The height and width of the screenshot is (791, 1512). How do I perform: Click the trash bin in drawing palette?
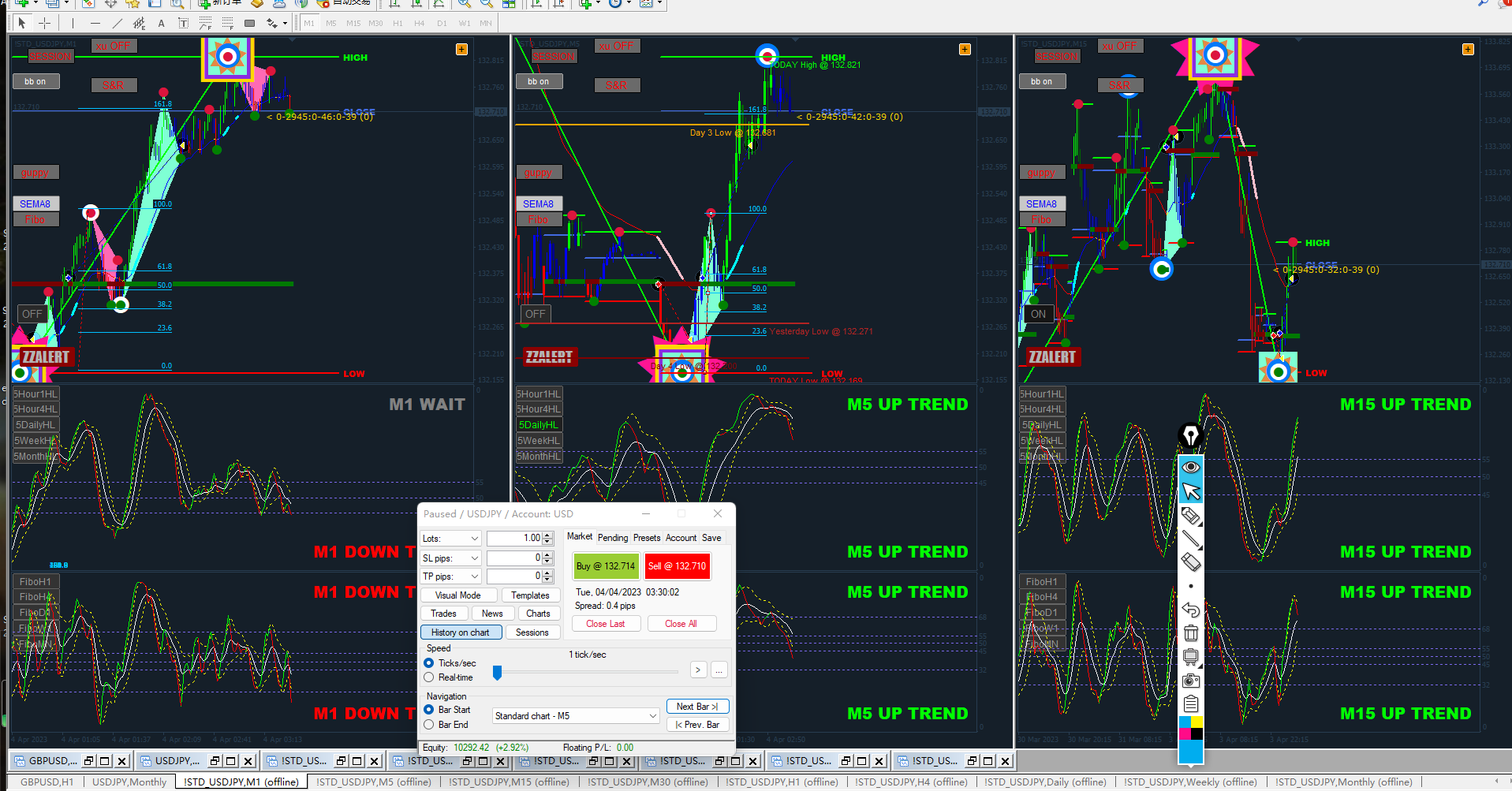(x=1190, y=632)
